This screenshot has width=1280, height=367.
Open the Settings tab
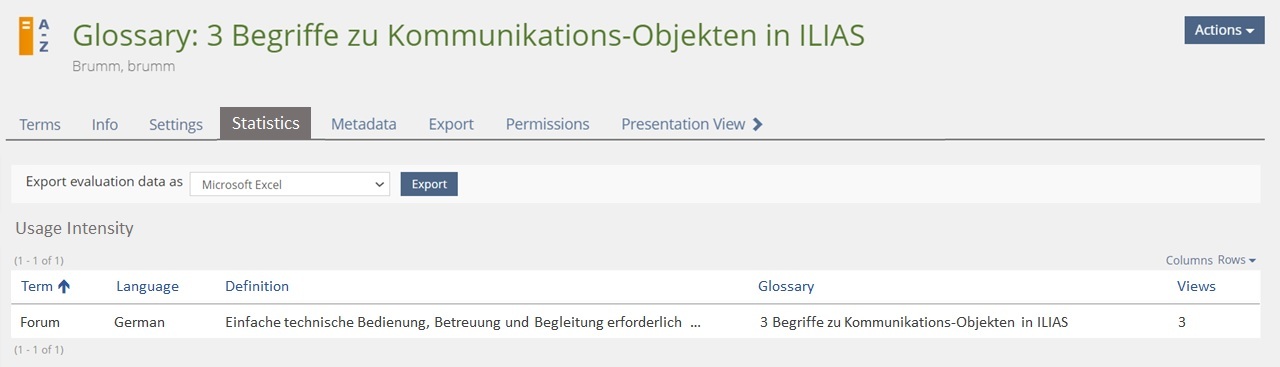click(176, 124)
